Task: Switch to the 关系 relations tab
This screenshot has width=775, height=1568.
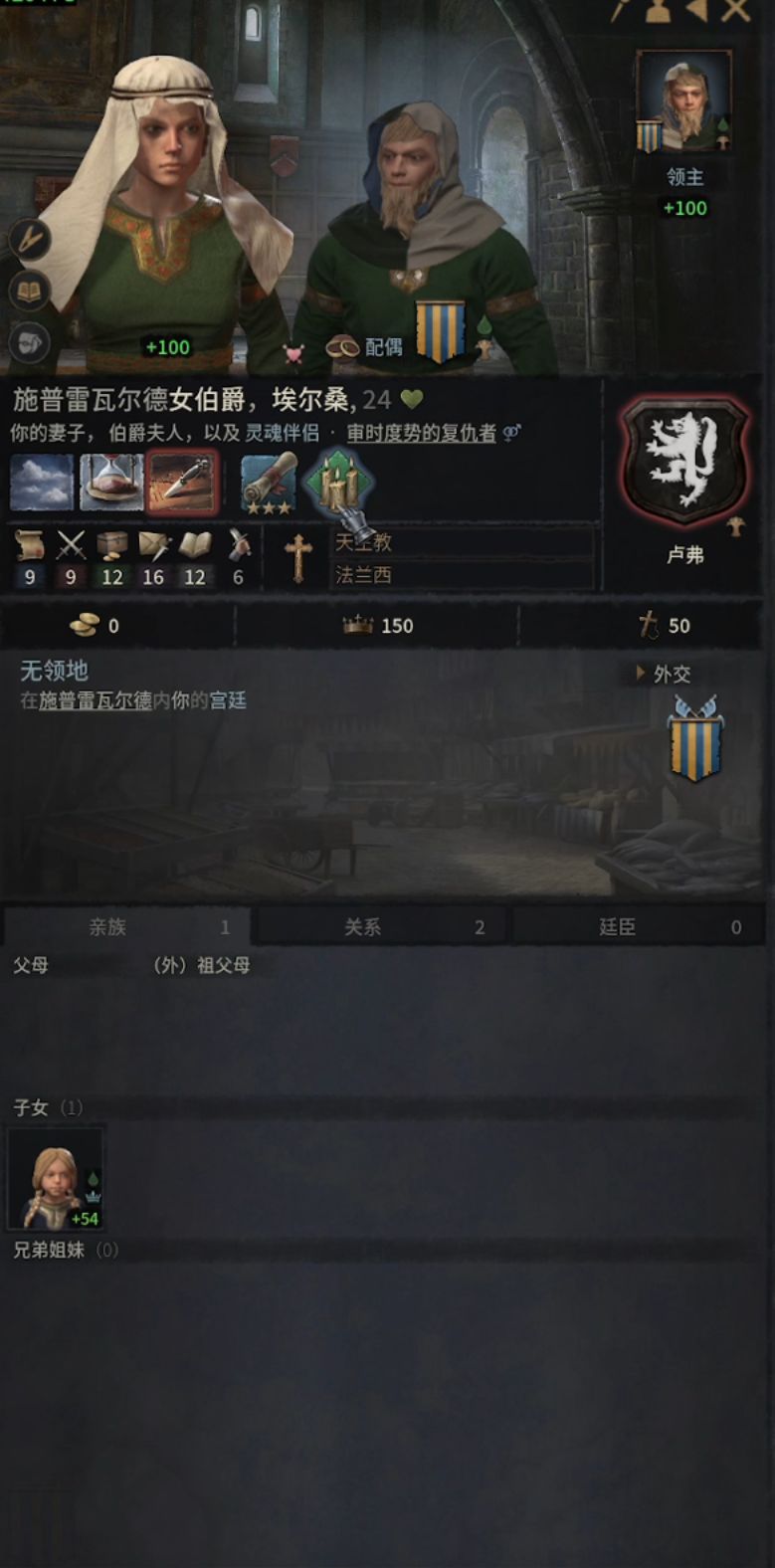Action: tap(382, 926)
